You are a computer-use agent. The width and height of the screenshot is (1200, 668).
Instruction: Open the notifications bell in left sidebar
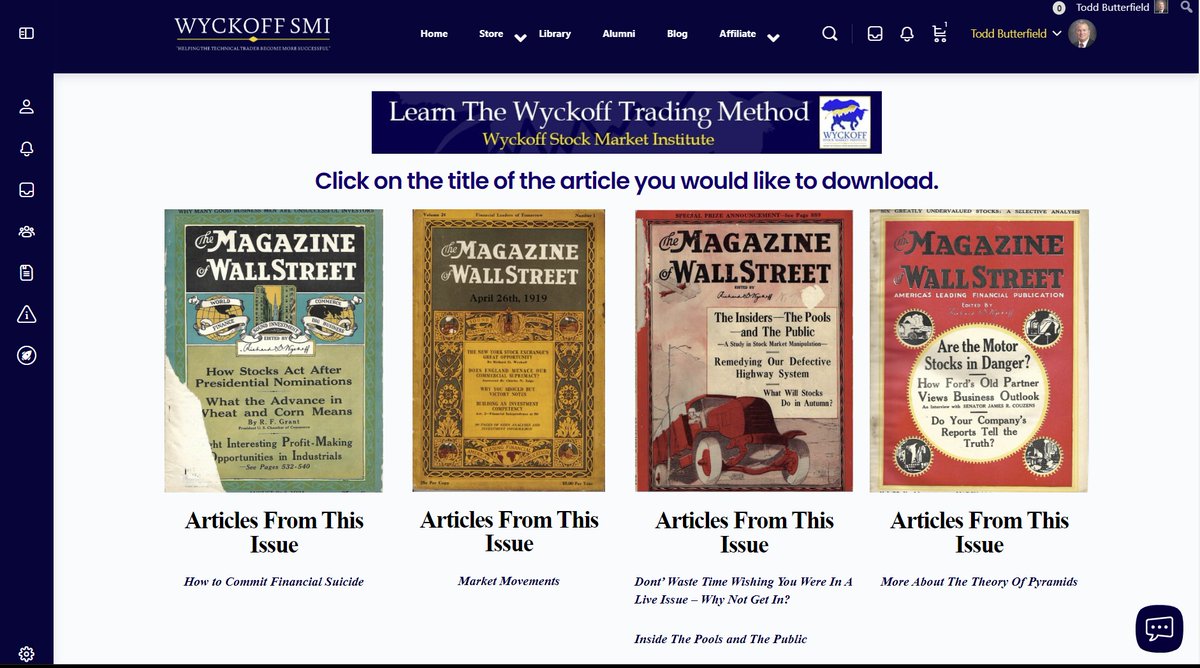[27, 148]
